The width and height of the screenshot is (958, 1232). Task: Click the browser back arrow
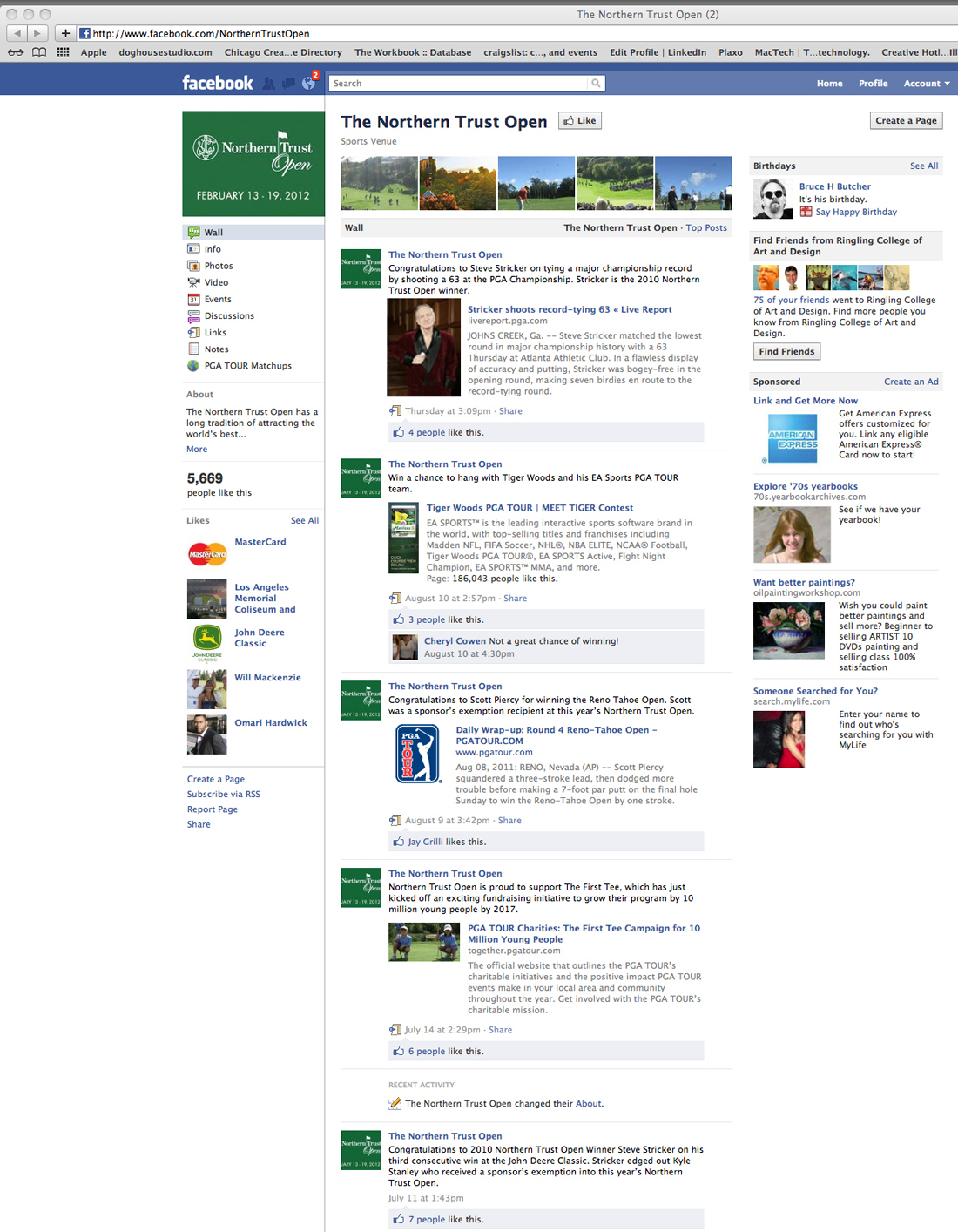tap(17, 33)
